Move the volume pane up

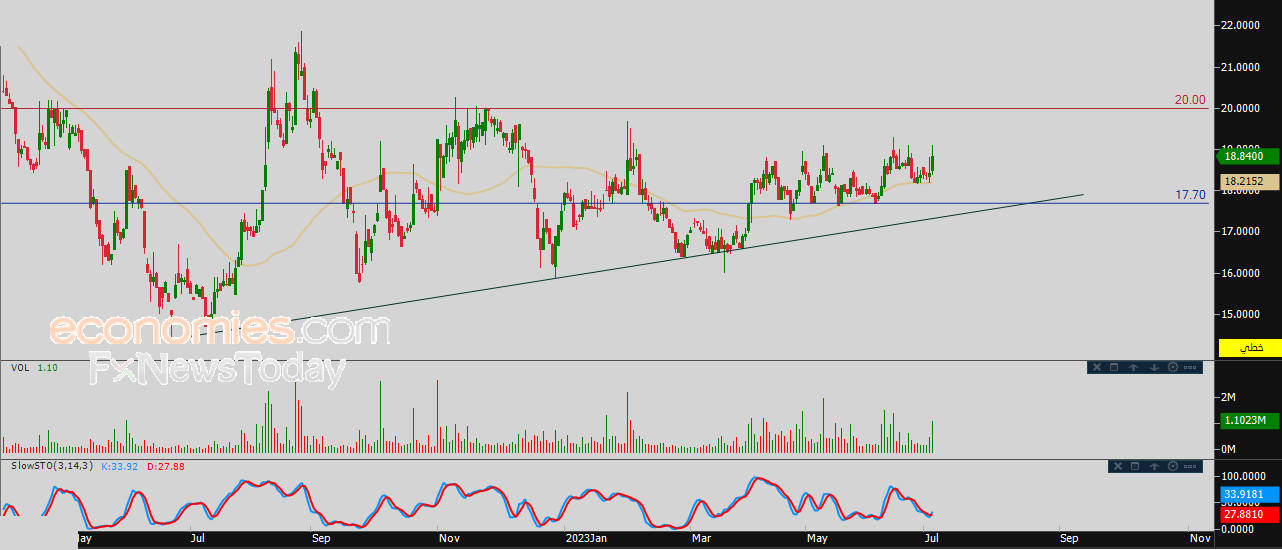pos(1134,367)
